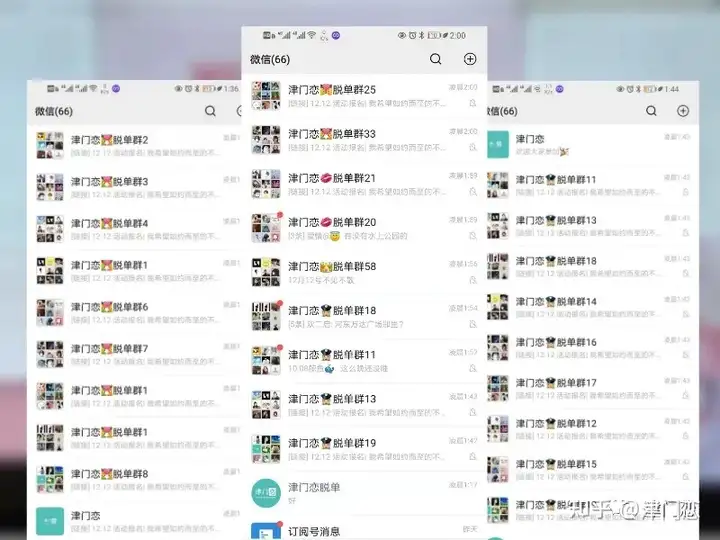Tap the search icon in the middle WeChat screen
720x540 pixels.
(435, 59)
